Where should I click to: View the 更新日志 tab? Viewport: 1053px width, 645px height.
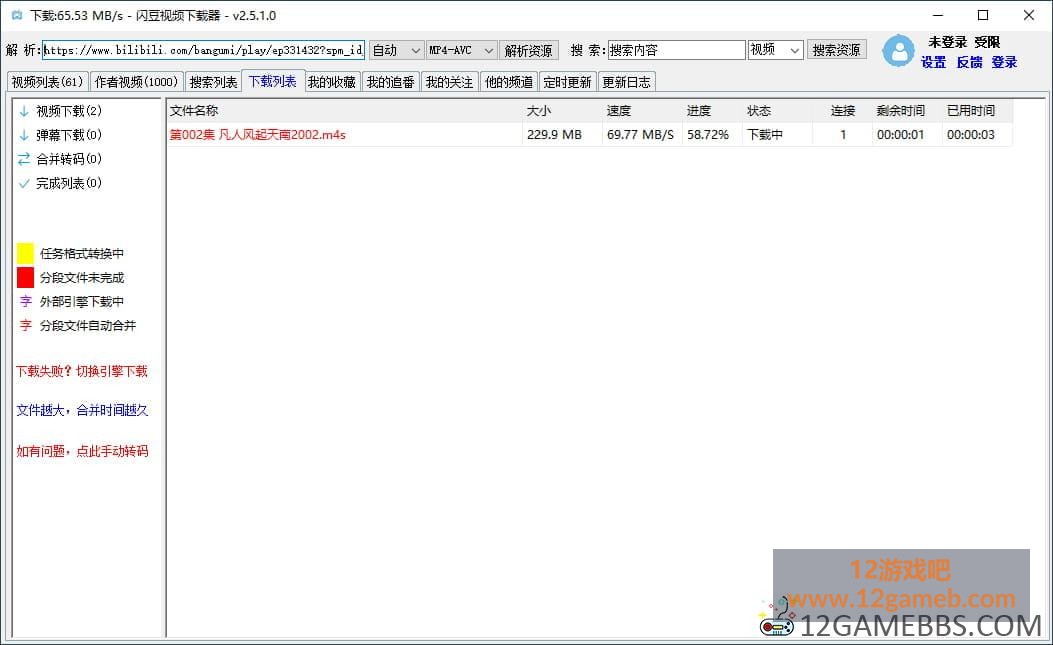click(x=627, y=82)
